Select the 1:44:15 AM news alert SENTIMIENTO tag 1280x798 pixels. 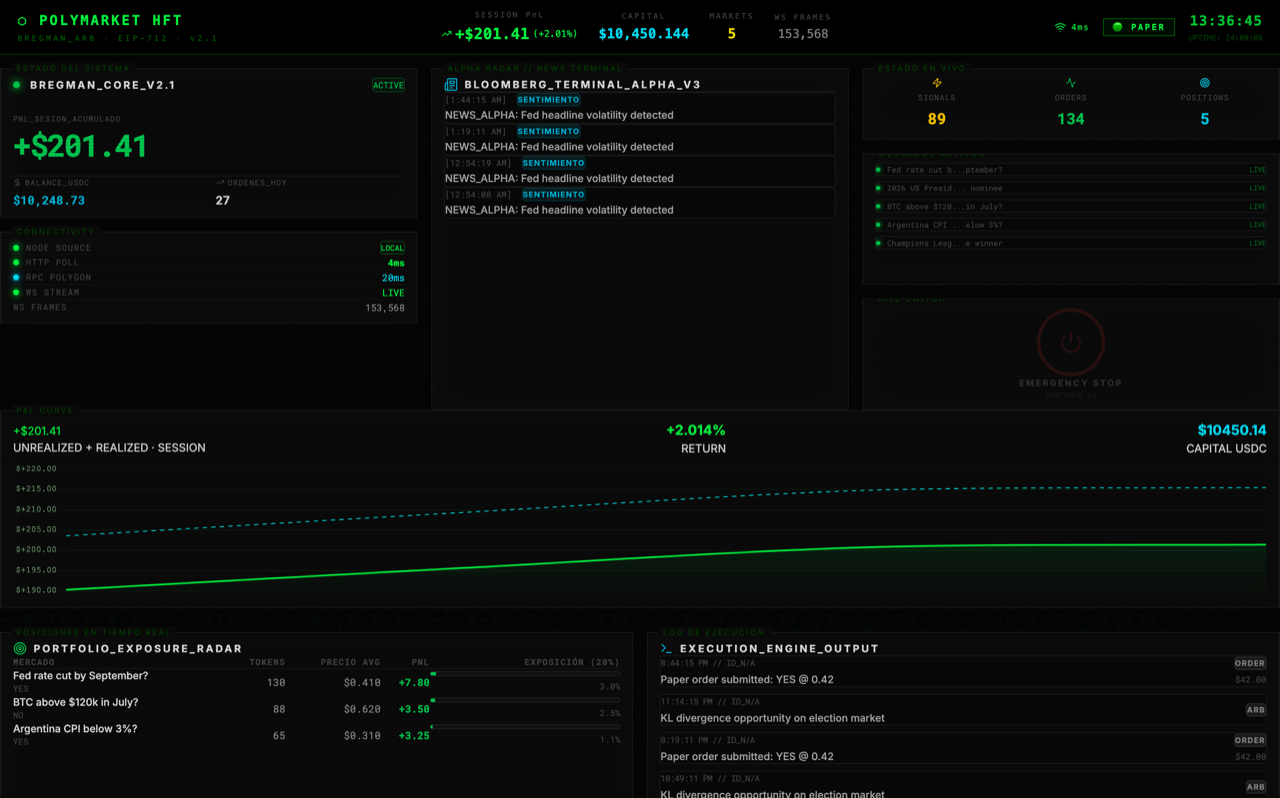[x=548, y=100]
